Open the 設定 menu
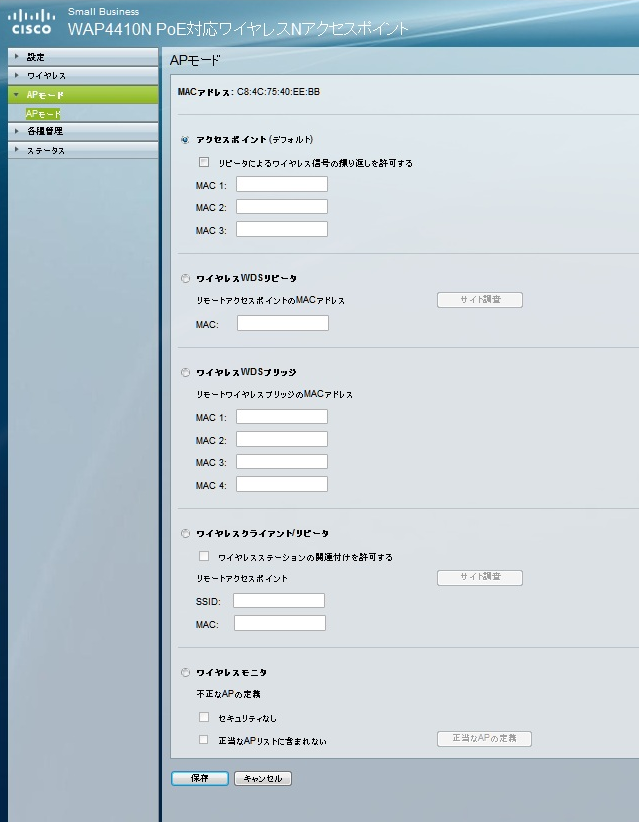 pyautogui.click(x=83, y=57)
